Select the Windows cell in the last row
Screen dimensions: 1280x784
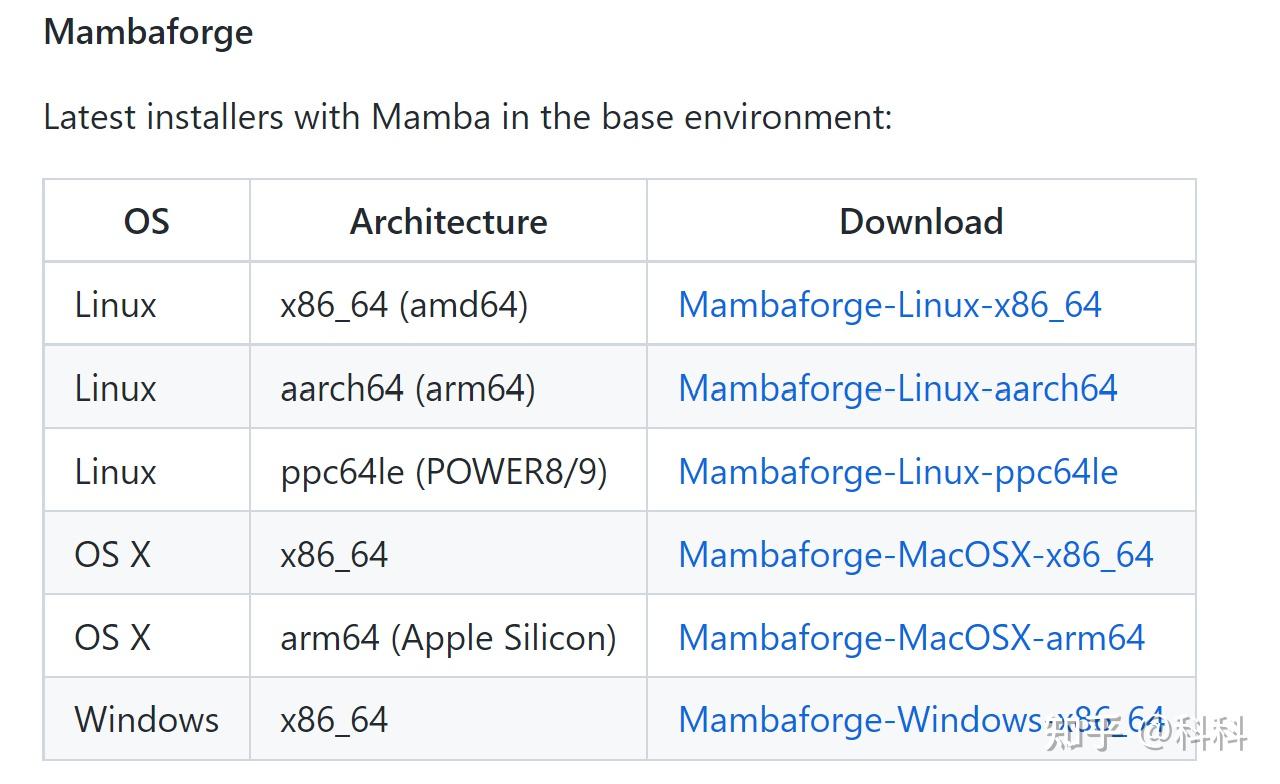click(x=146, y=719)
